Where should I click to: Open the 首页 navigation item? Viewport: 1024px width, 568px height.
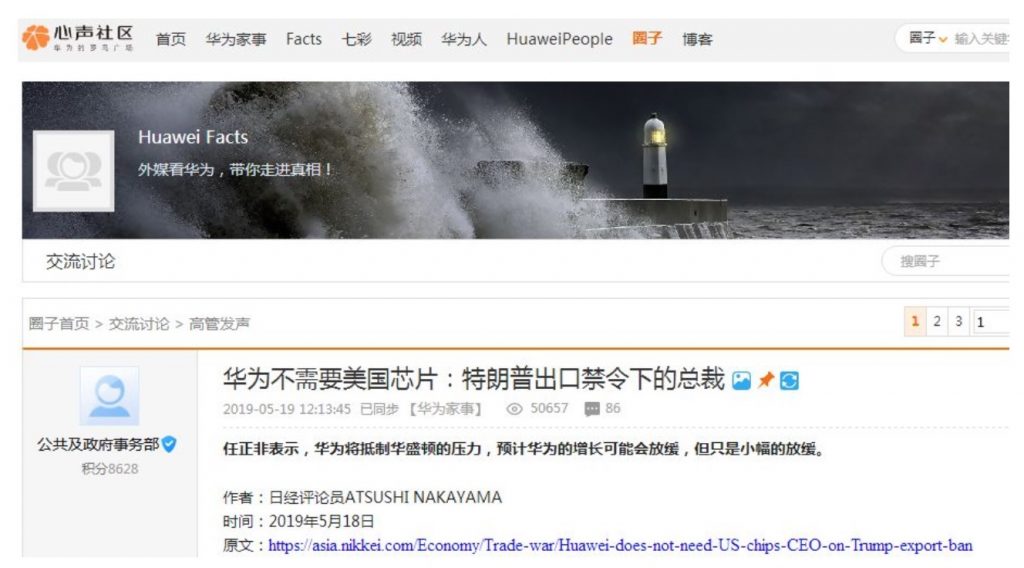tap(170, 39)
